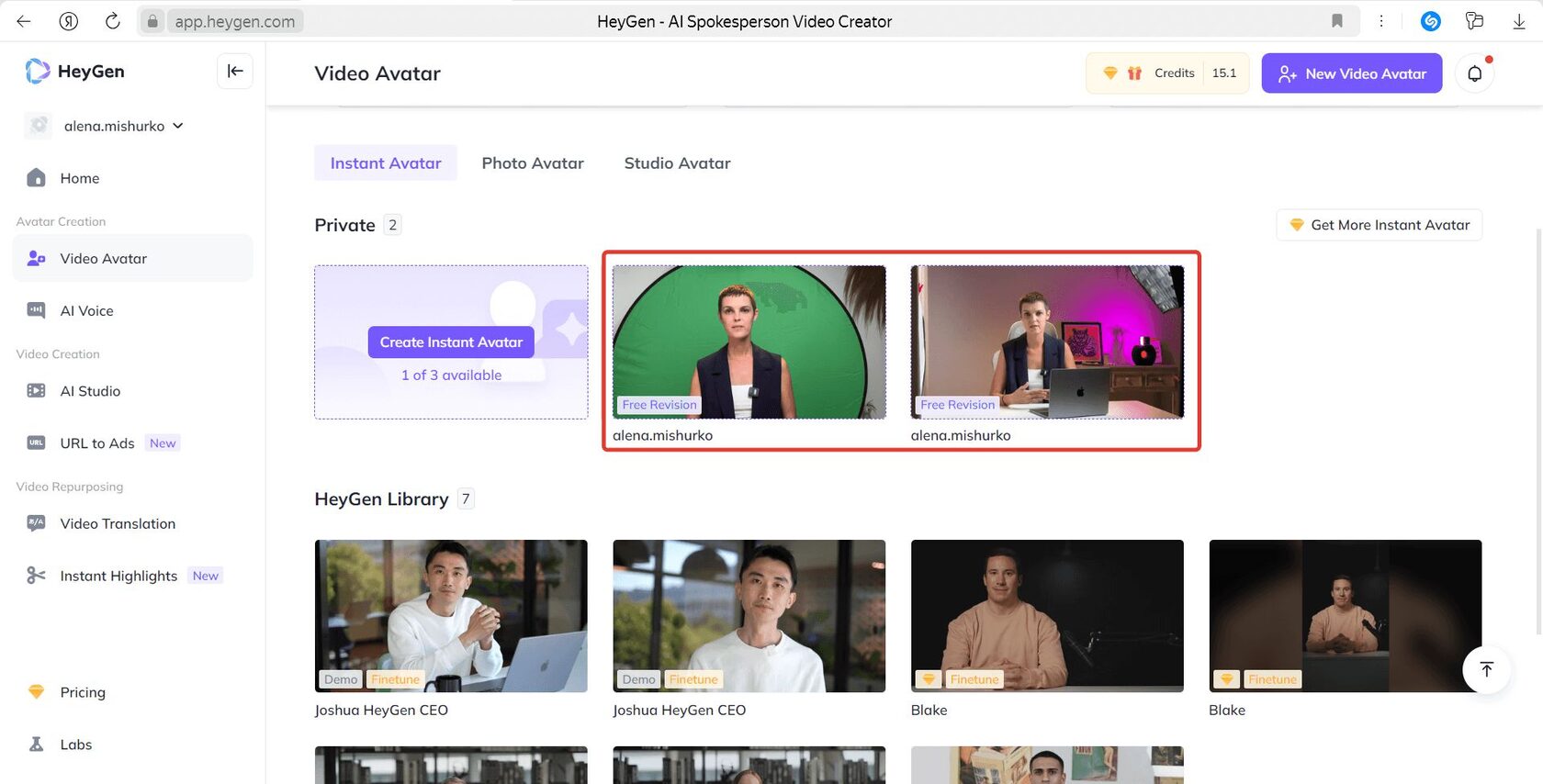The height and width of the screenshot is (784, 1543).
Task: Click the alena.mishurko account avatar icon
Action: tap(39, 126)
